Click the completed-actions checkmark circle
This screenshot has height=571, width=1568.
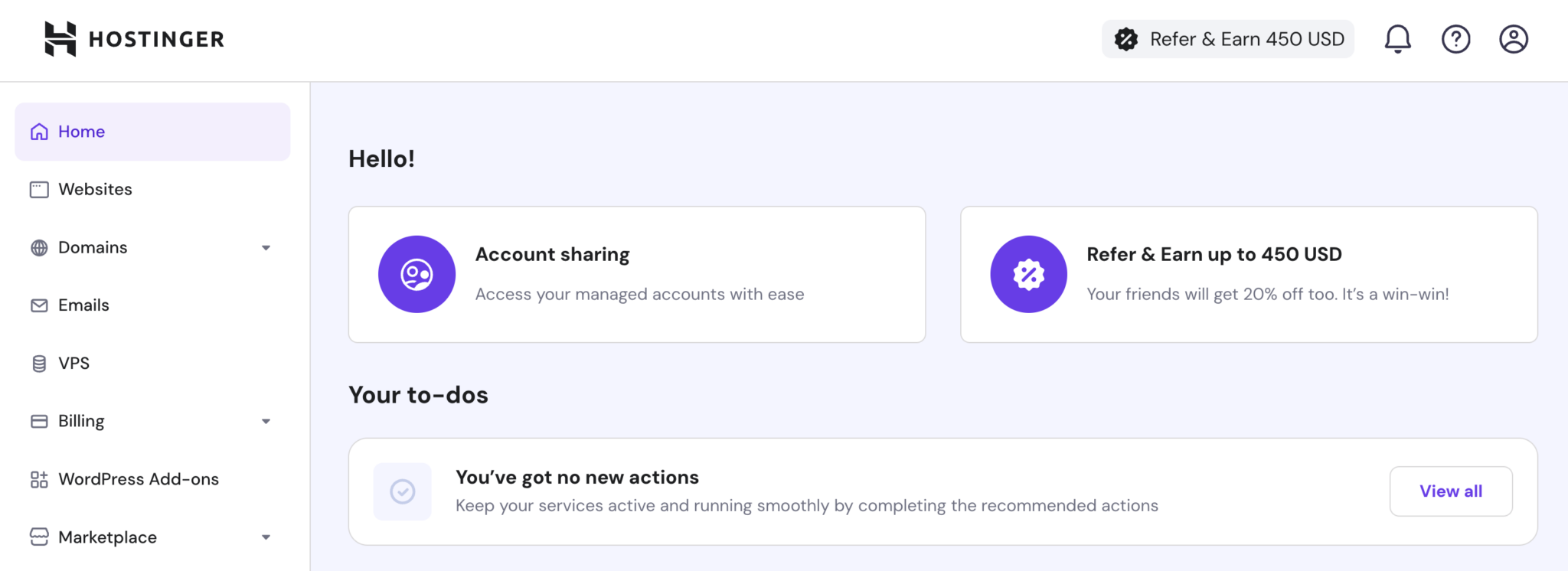pyautogui.click(x=402, y=491)
